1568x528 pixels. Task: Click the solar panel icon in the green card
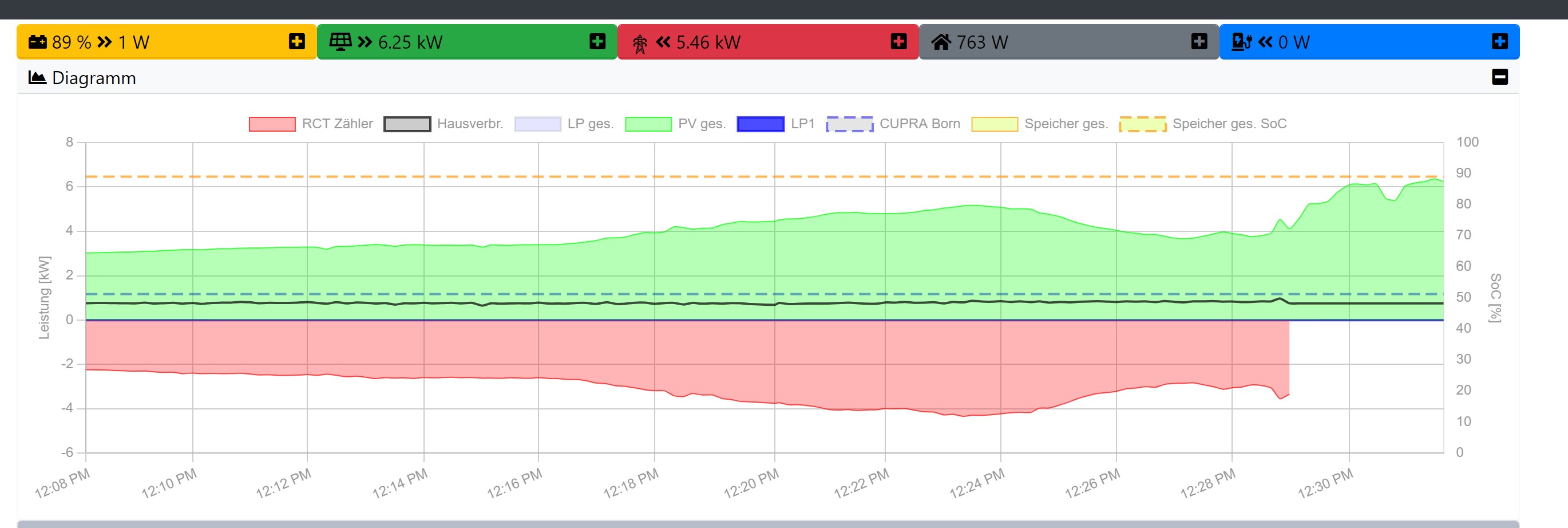[x=340, y=41]
